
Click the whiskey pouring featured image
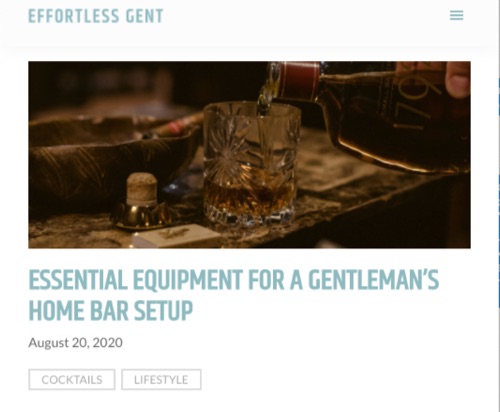point(249,155)
